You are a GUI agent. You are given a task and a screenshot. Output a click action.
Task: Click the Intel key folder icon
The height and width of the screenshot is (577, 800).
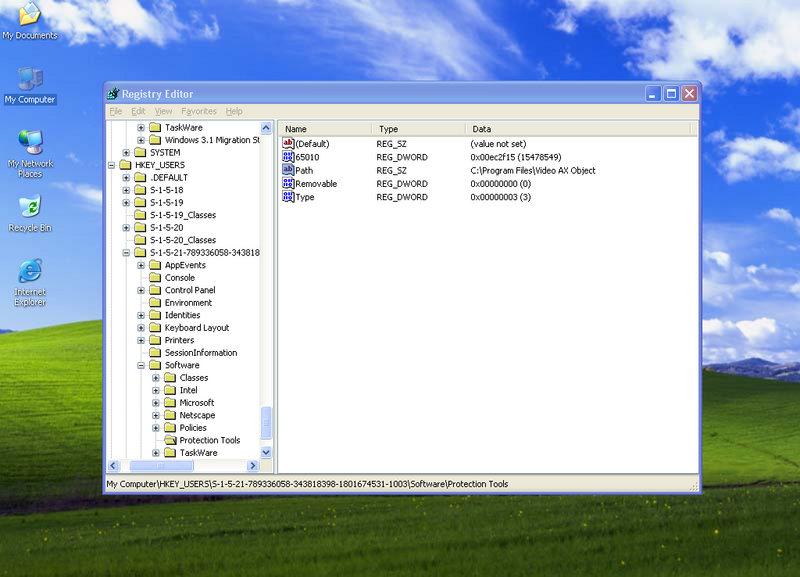tap(170, 390)
